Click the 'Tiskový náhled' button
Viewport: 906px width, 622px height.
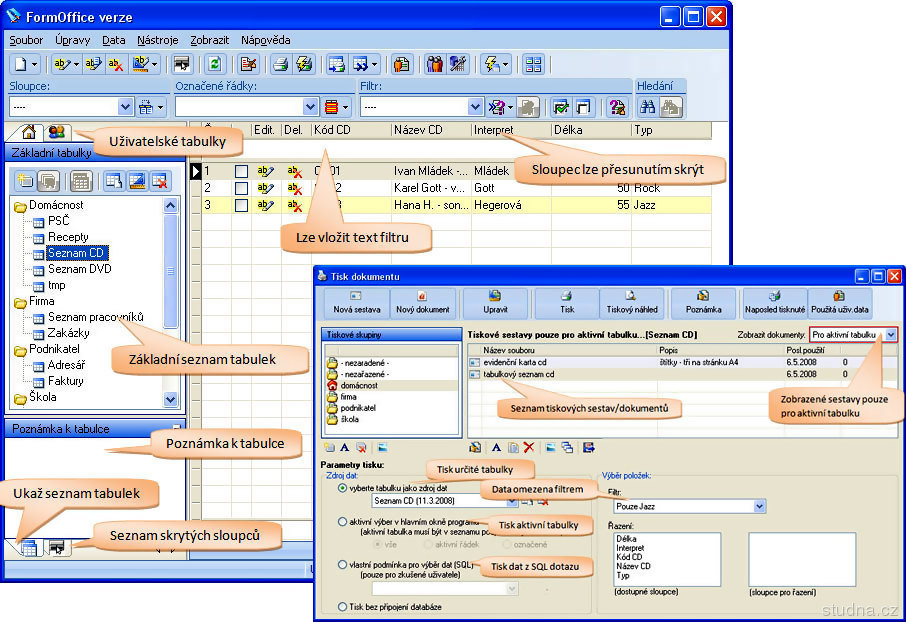(632, 303)
